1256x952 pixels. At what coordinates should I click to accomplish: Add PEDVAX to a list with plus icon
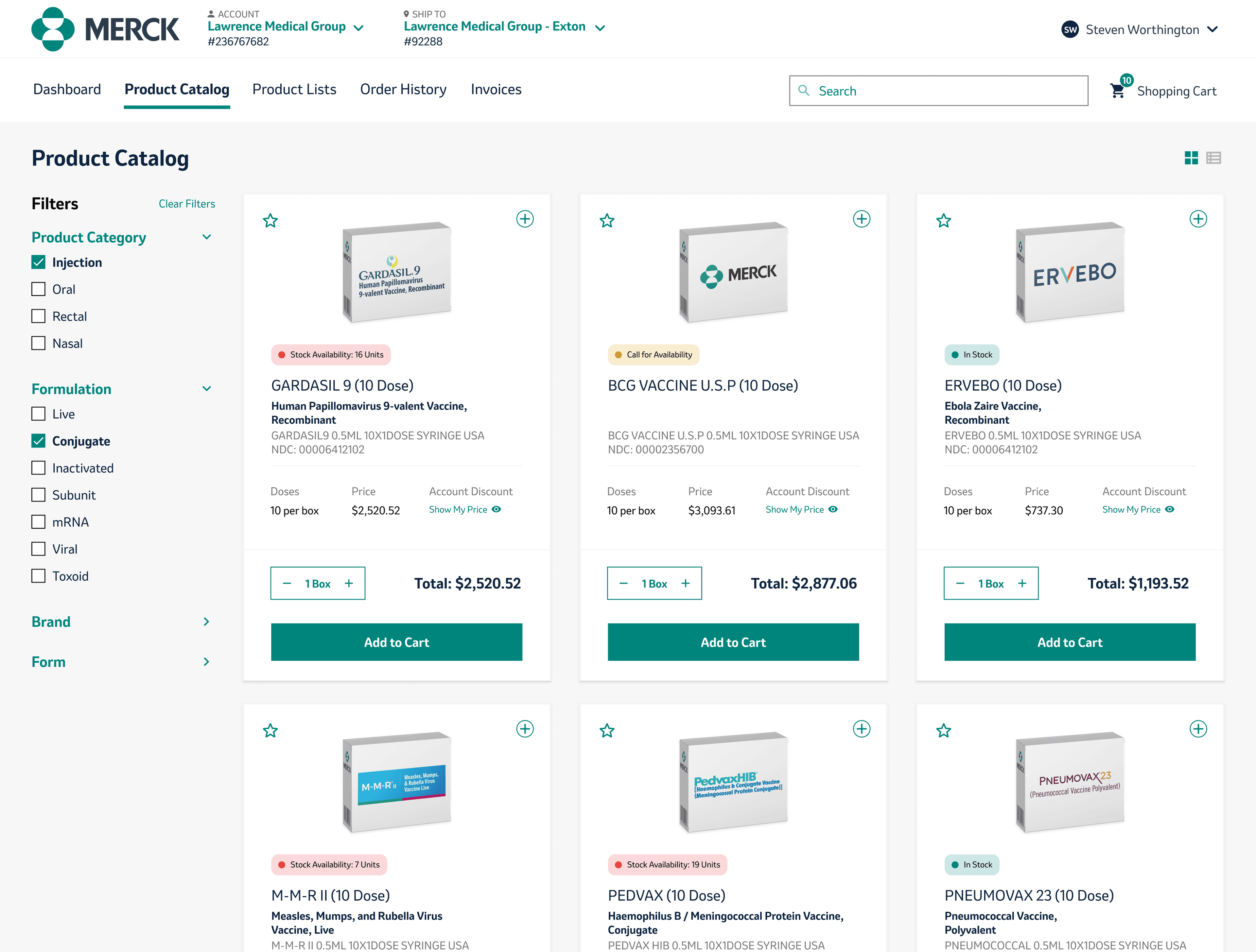[x=861, y=729]
